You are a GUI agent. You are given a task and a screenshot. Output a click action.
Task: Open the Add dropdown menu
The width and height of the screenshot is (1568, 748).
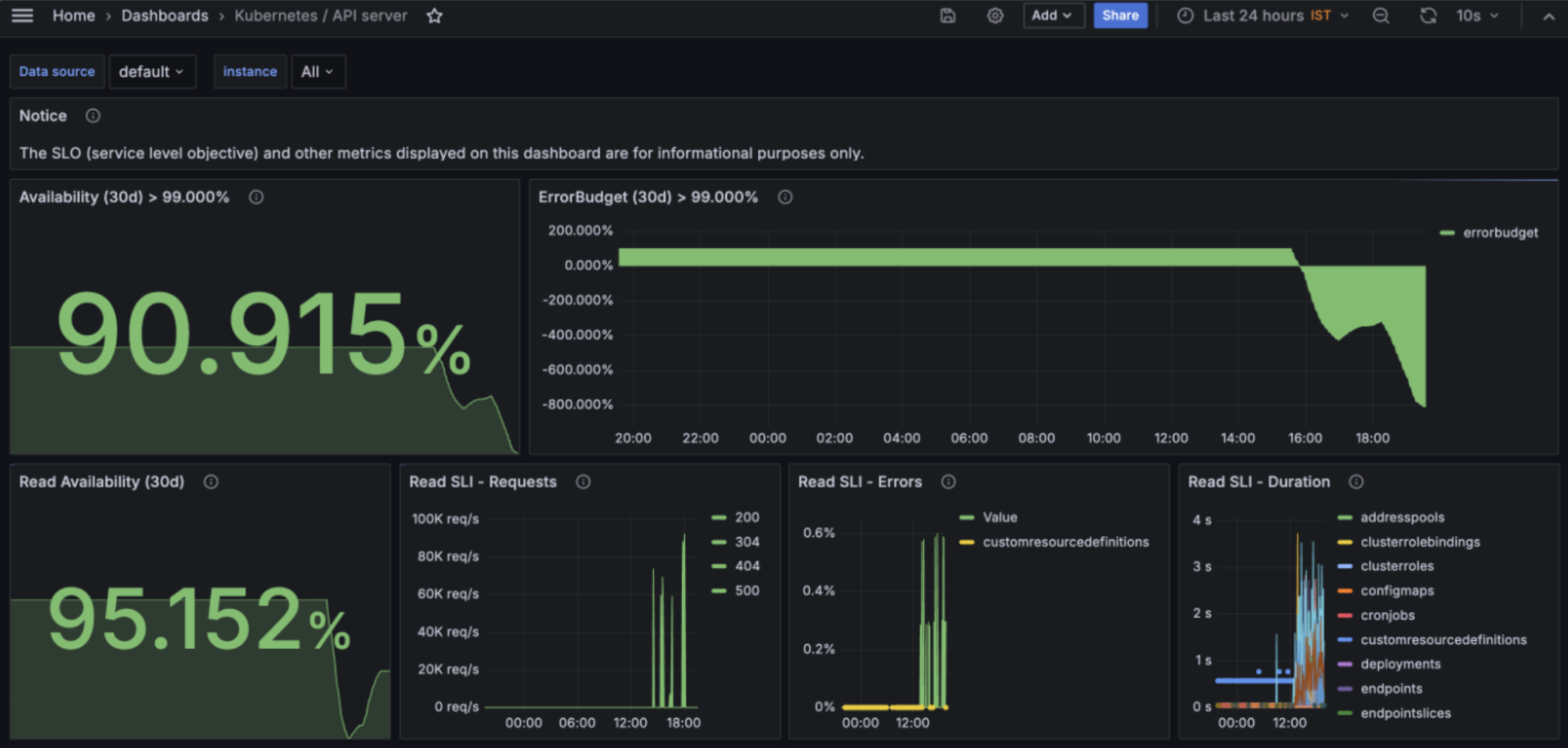click(1053, 16)
